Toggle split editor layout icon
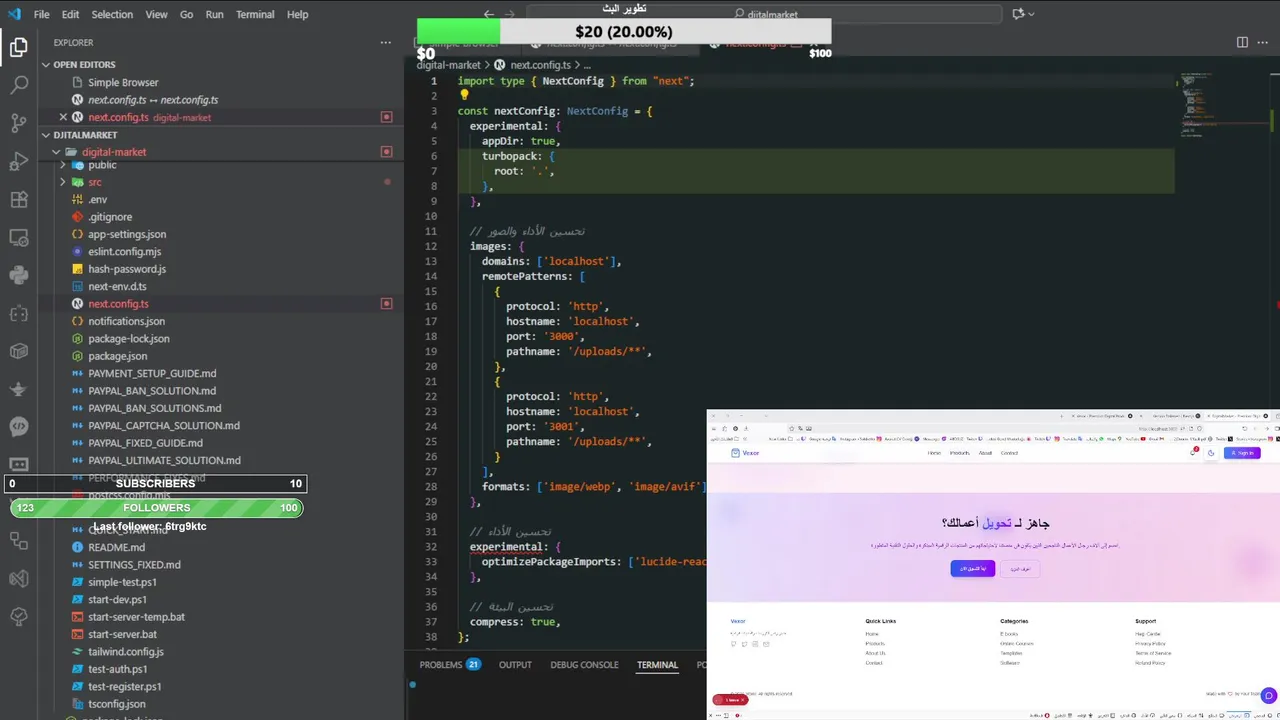Image resolution: width=1280 pixels, height=720 pixels. 1242,42
